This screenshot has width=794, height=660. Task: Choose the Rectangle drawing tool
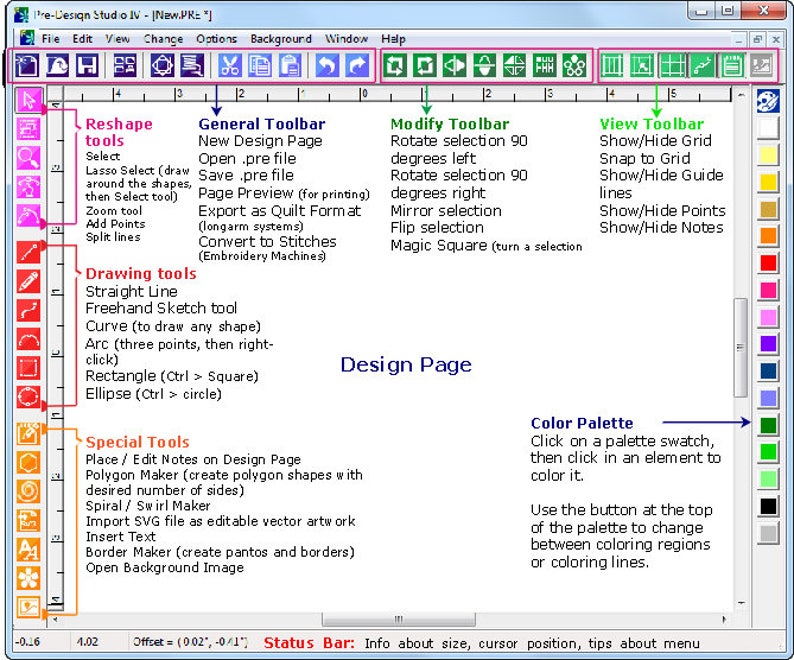coord(28,368)
